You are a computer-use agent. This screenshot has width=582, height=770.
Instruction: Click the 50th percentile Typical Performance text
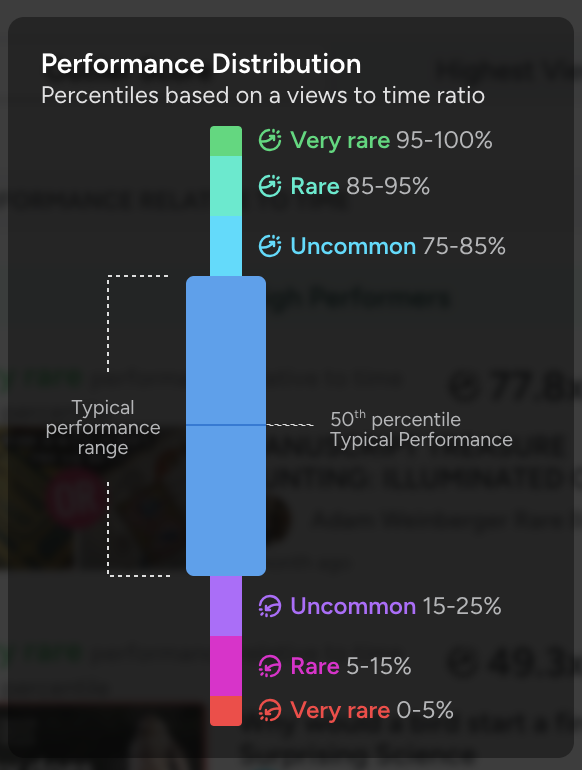[421, 430]
